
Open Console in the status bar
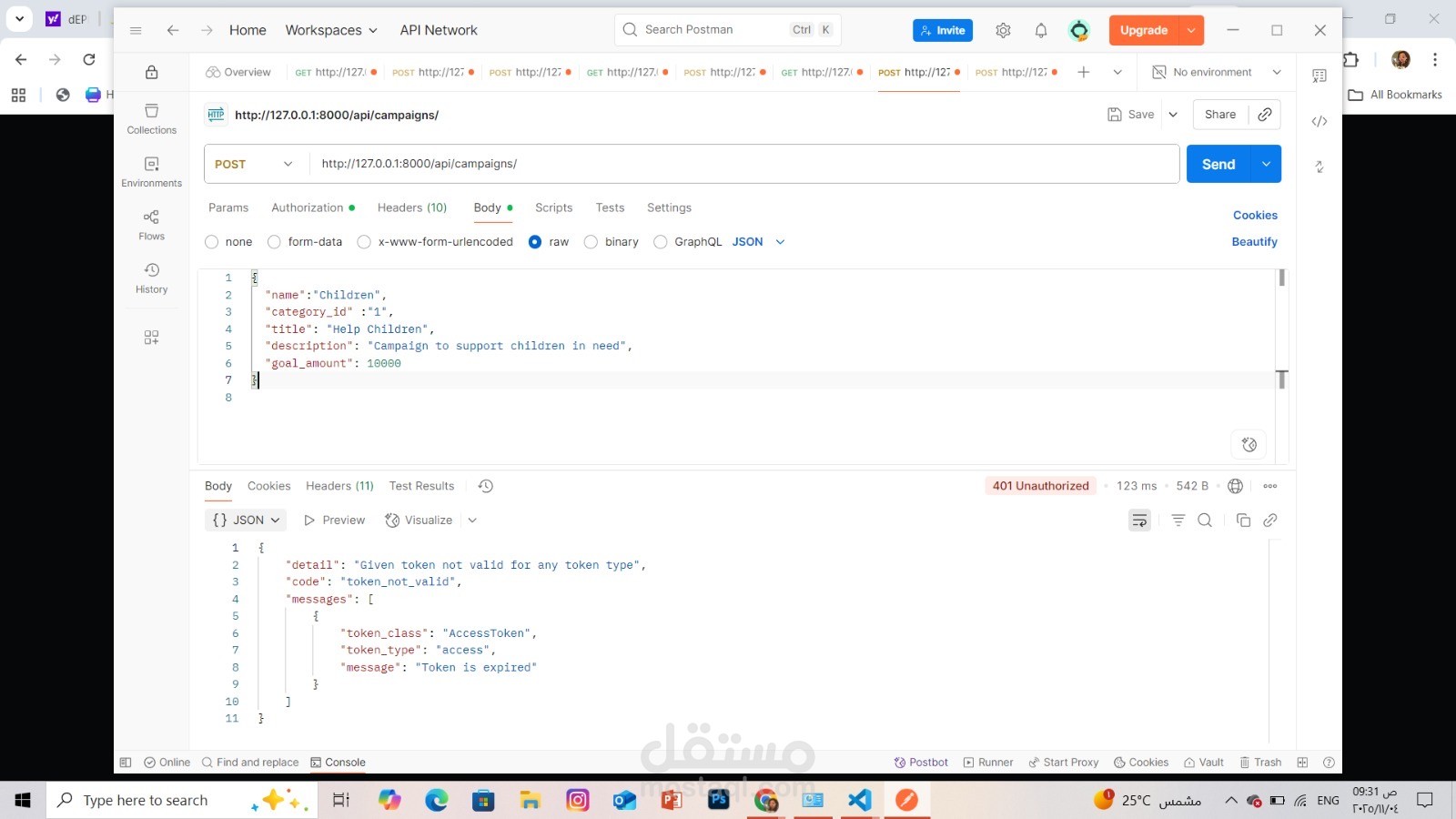(x=339, y=763)
